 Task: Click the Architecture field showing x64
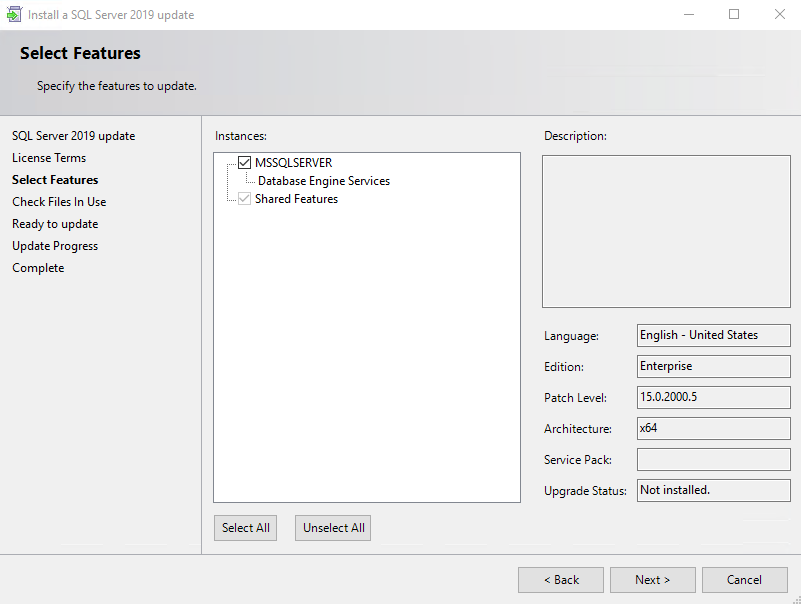713,428
